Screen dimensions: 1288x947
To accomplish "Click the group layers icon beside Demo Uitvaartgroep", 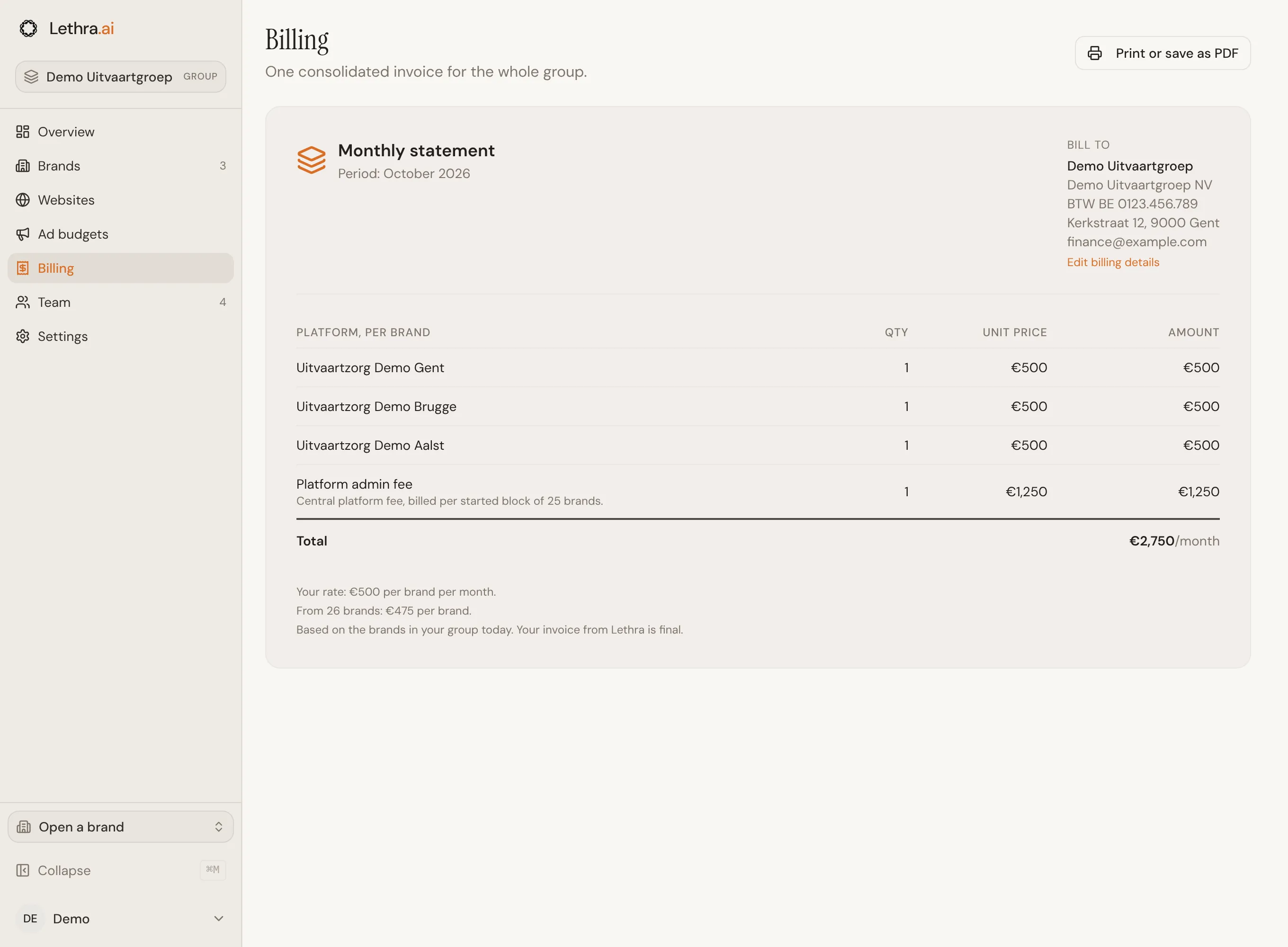I will [x=32, y=76].
